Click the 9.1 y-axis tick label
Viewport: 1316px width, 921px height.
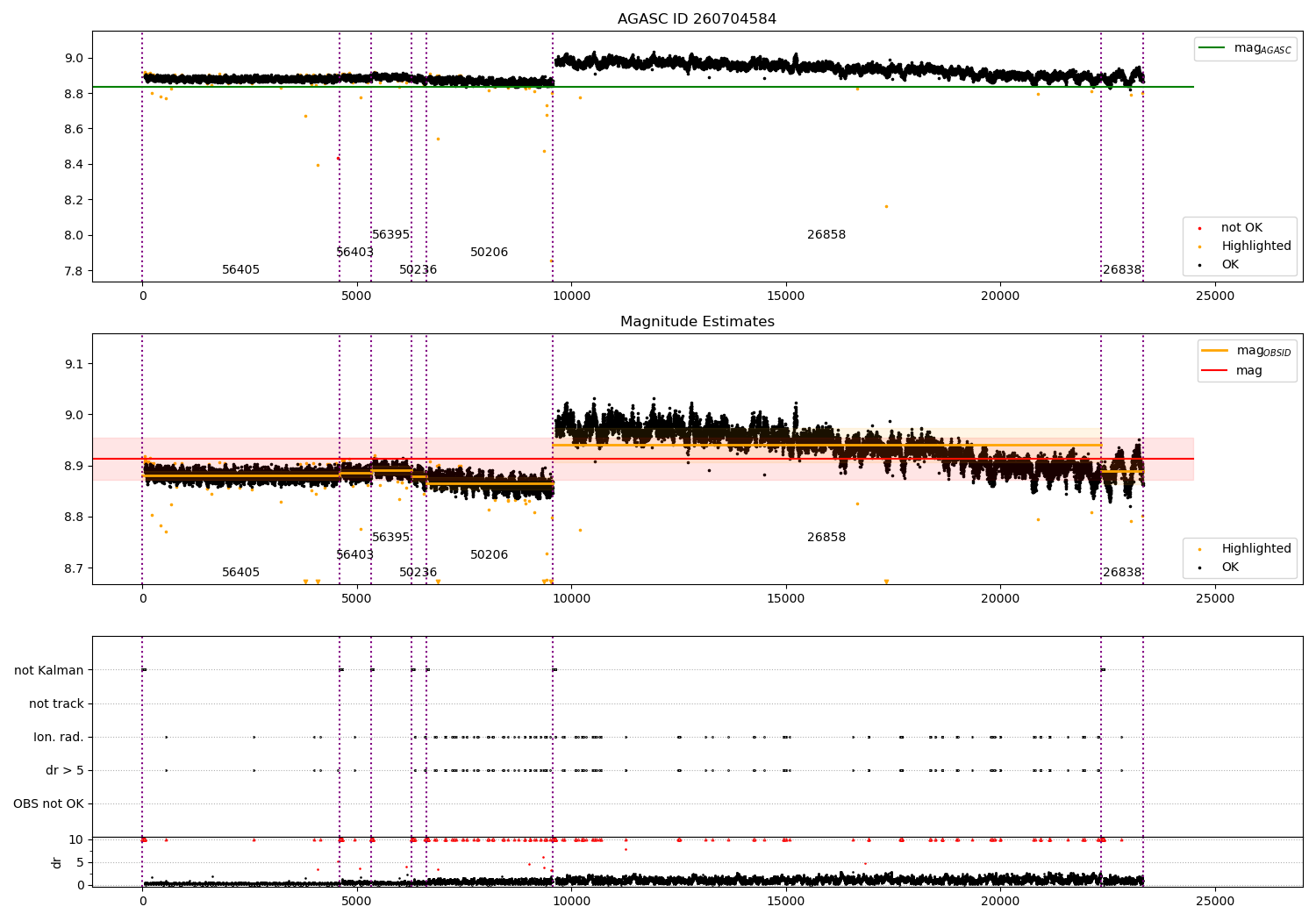tap(74, 364)
